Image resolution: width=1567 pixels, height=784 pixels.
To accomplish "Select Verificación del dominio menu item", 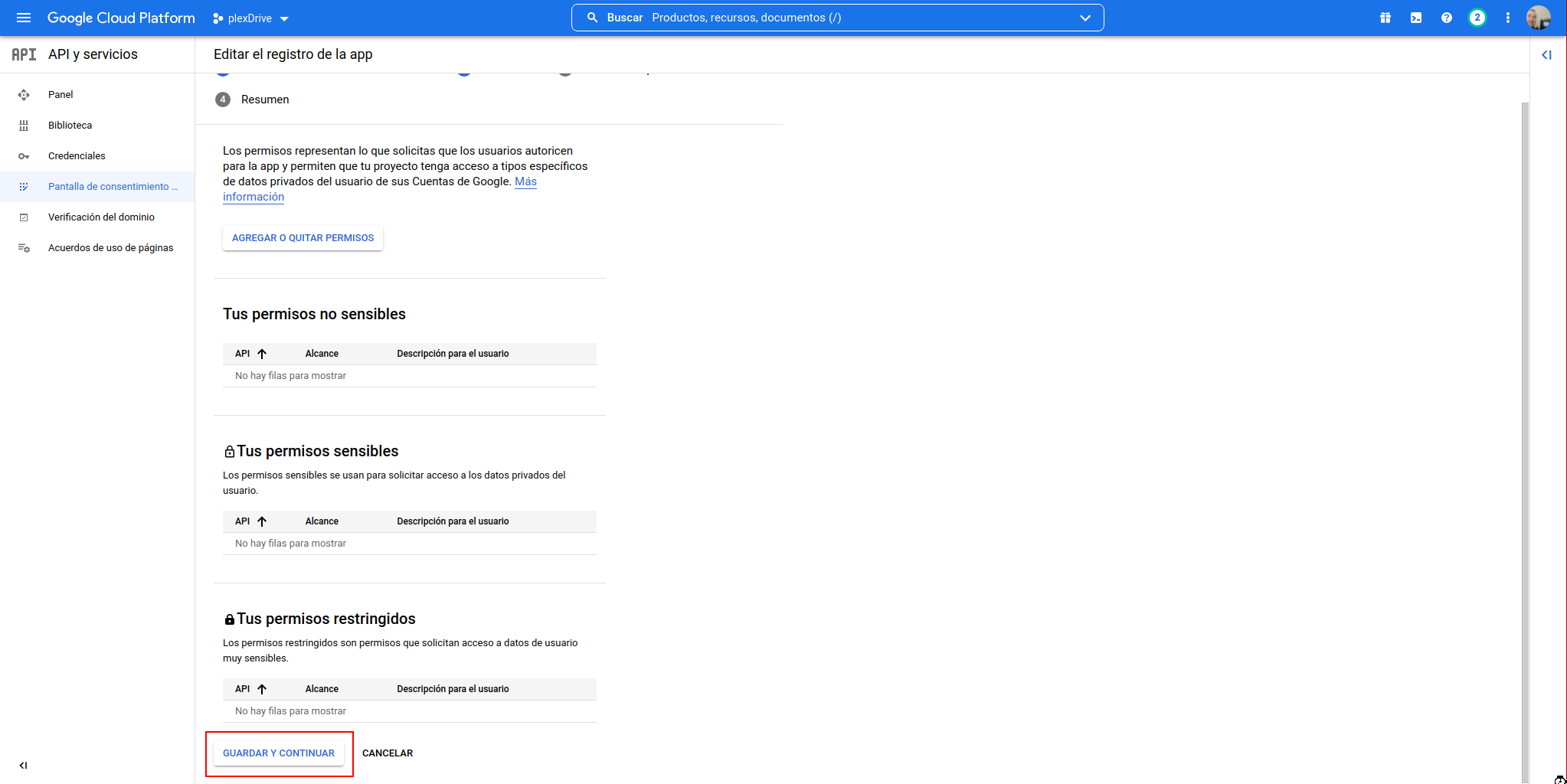I will pos(101,217).
